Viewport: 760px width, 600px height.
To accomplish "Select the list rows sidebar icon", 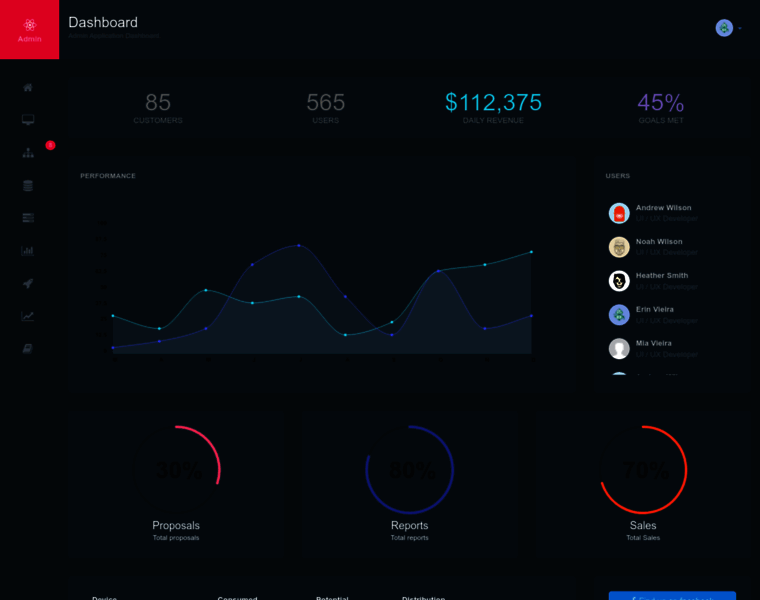I will click(x=28, y=218).
